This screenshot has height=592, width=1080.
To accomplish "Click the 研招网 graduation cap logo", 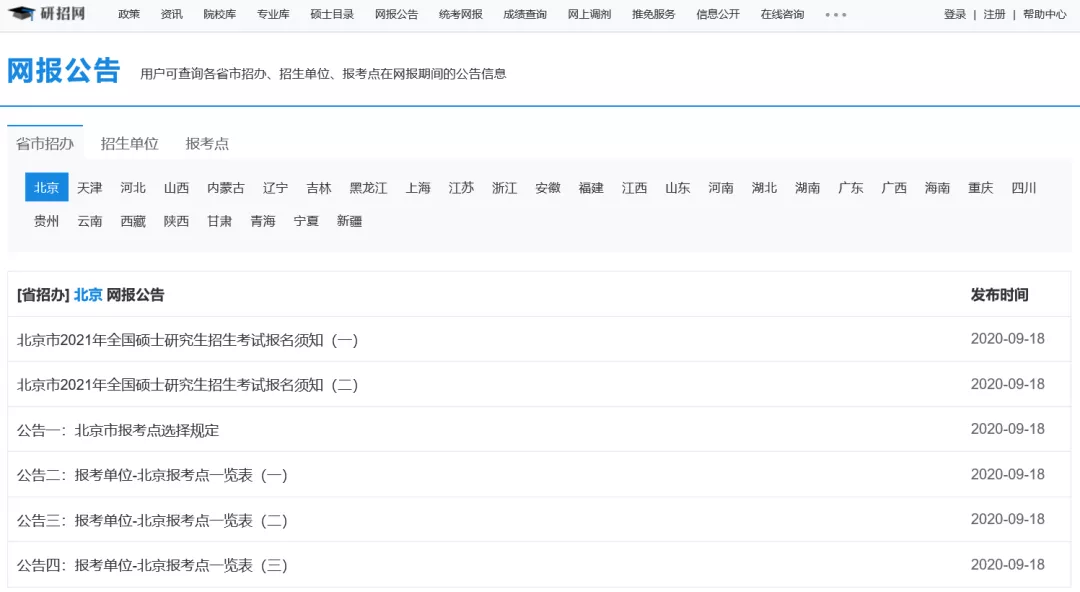I will pyautogui.click(x=47, y=13).
